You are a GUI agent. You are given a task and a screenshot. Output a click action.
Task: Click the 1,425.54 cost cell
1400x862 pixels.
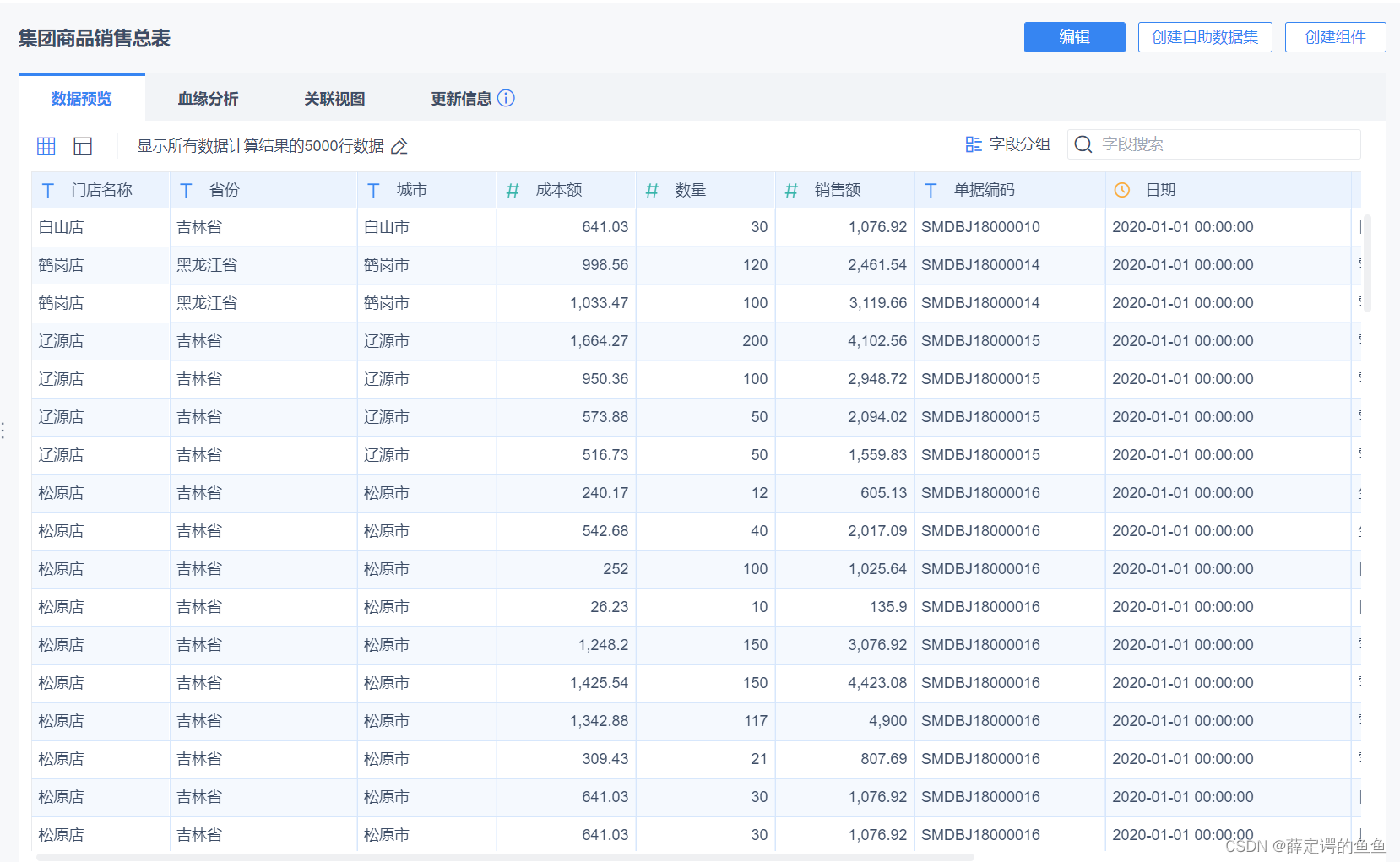pyautogui.click(x=566, y=683)
